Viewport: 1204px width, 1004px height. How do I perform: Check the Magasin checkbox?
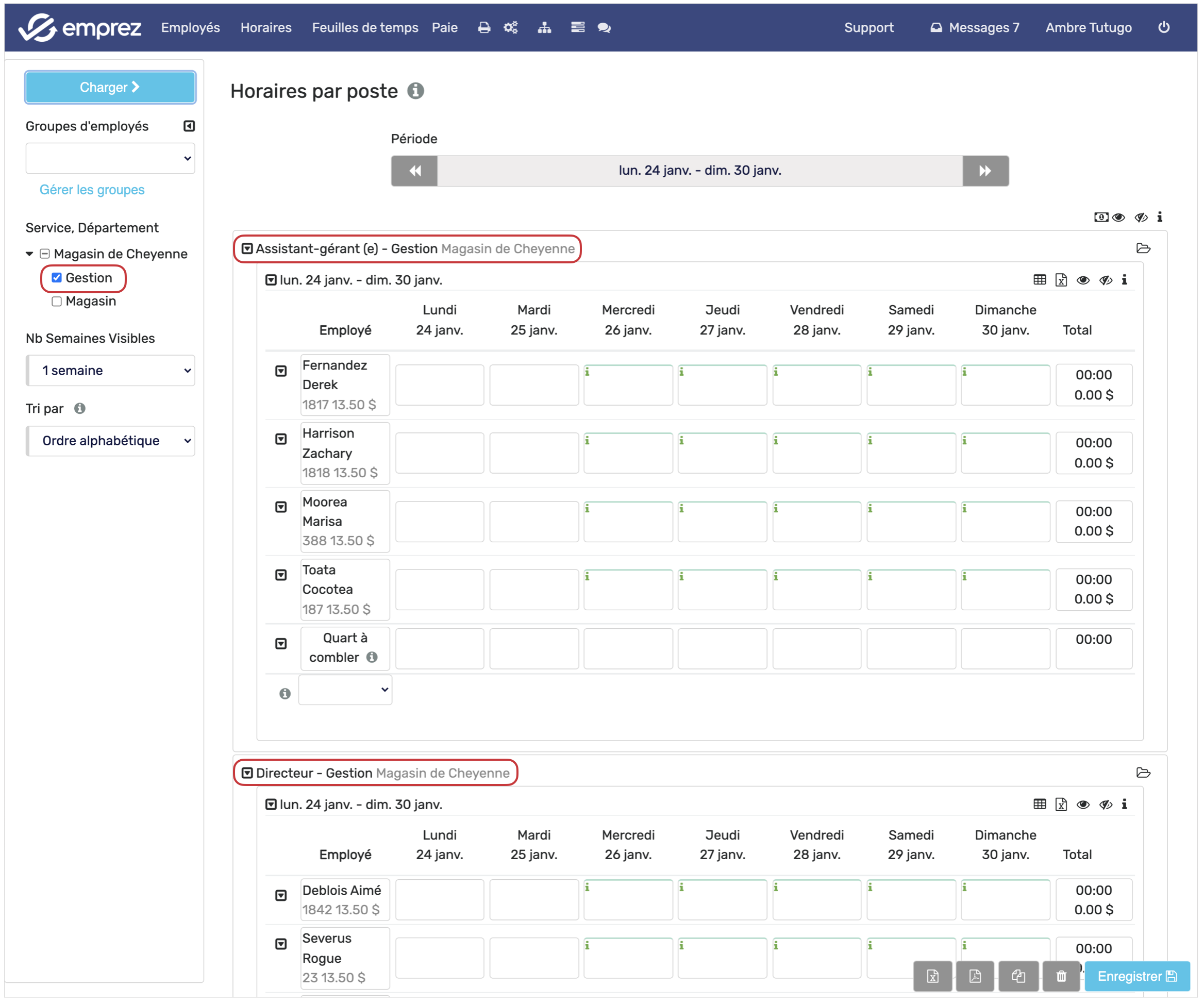coord(57,301)
